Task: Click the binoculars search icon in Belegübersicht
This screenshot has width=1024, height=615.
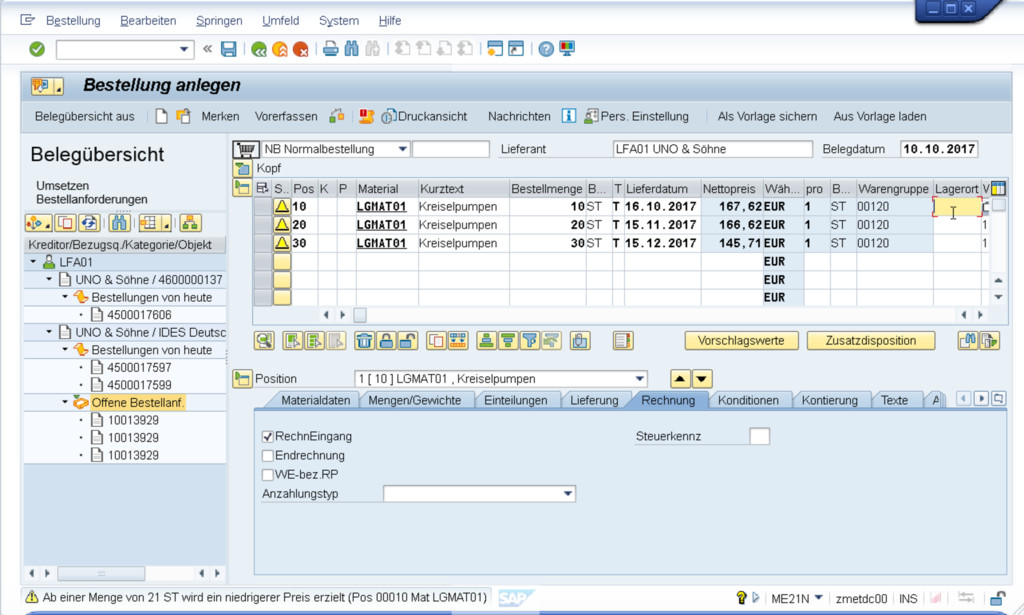Action: 120,222
